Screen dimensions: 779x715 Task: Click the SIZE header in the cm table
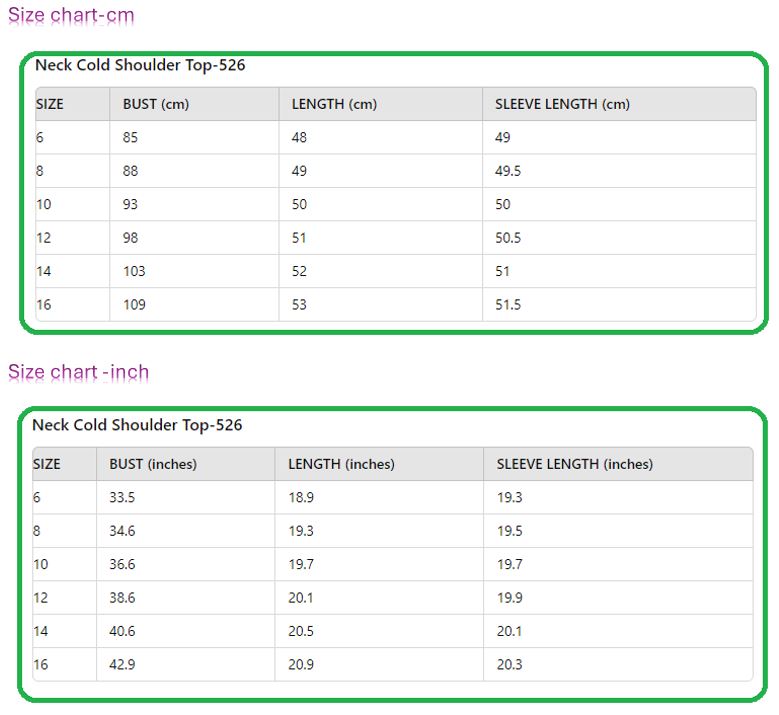[x=50, y=104]
